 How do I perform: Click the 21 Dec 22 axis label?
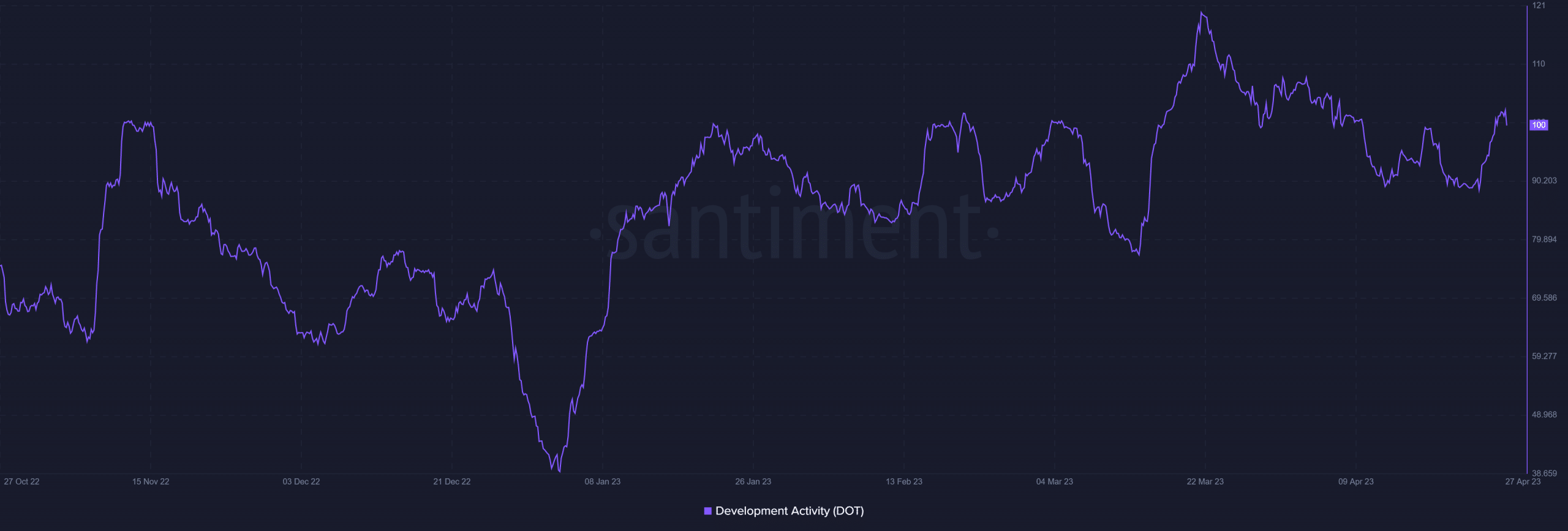[x=452, y=481]
